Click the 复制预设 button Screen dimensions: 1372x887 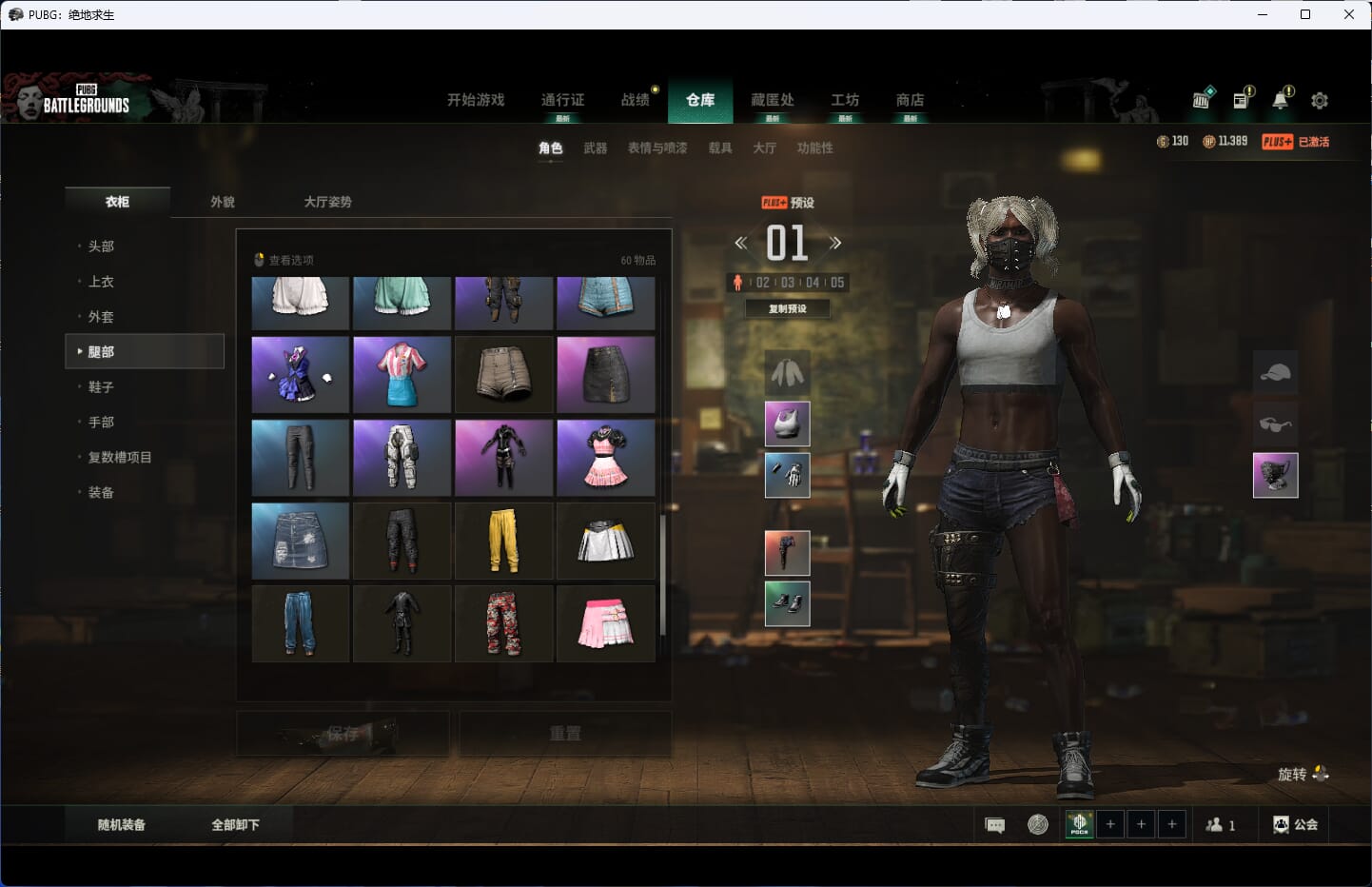(788, 308)
